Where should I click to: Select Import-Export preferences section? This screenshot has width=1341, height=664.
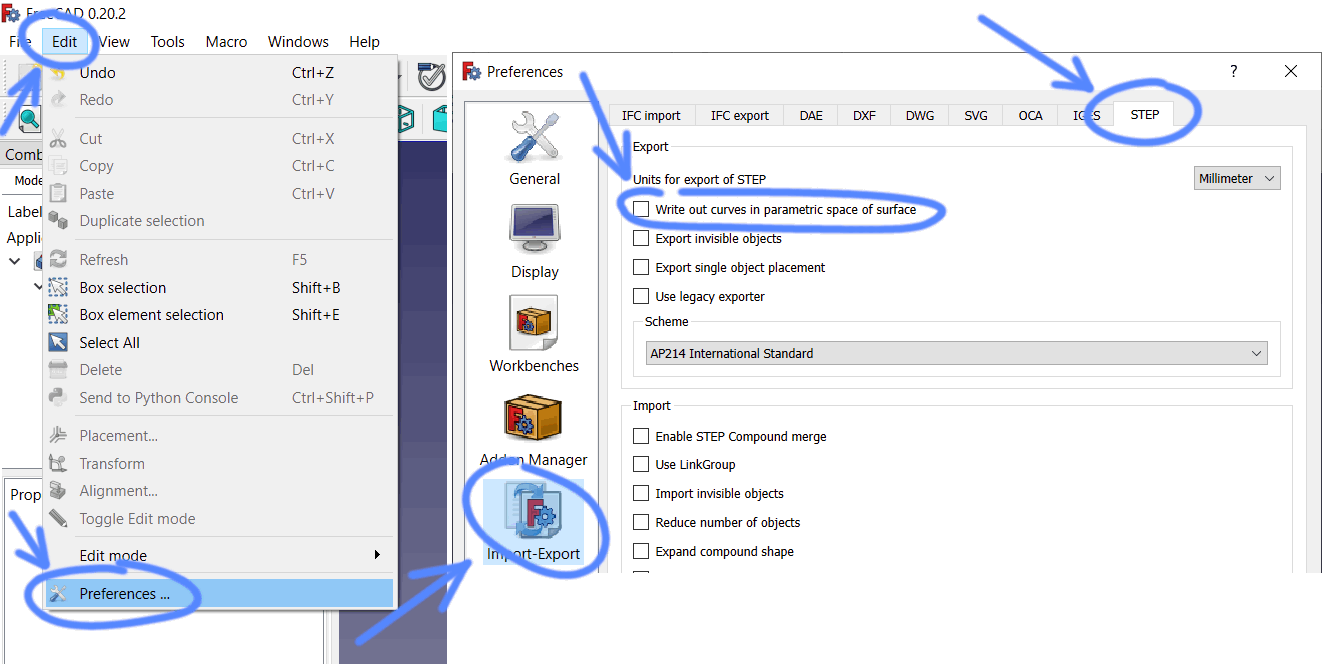(534, 522)
